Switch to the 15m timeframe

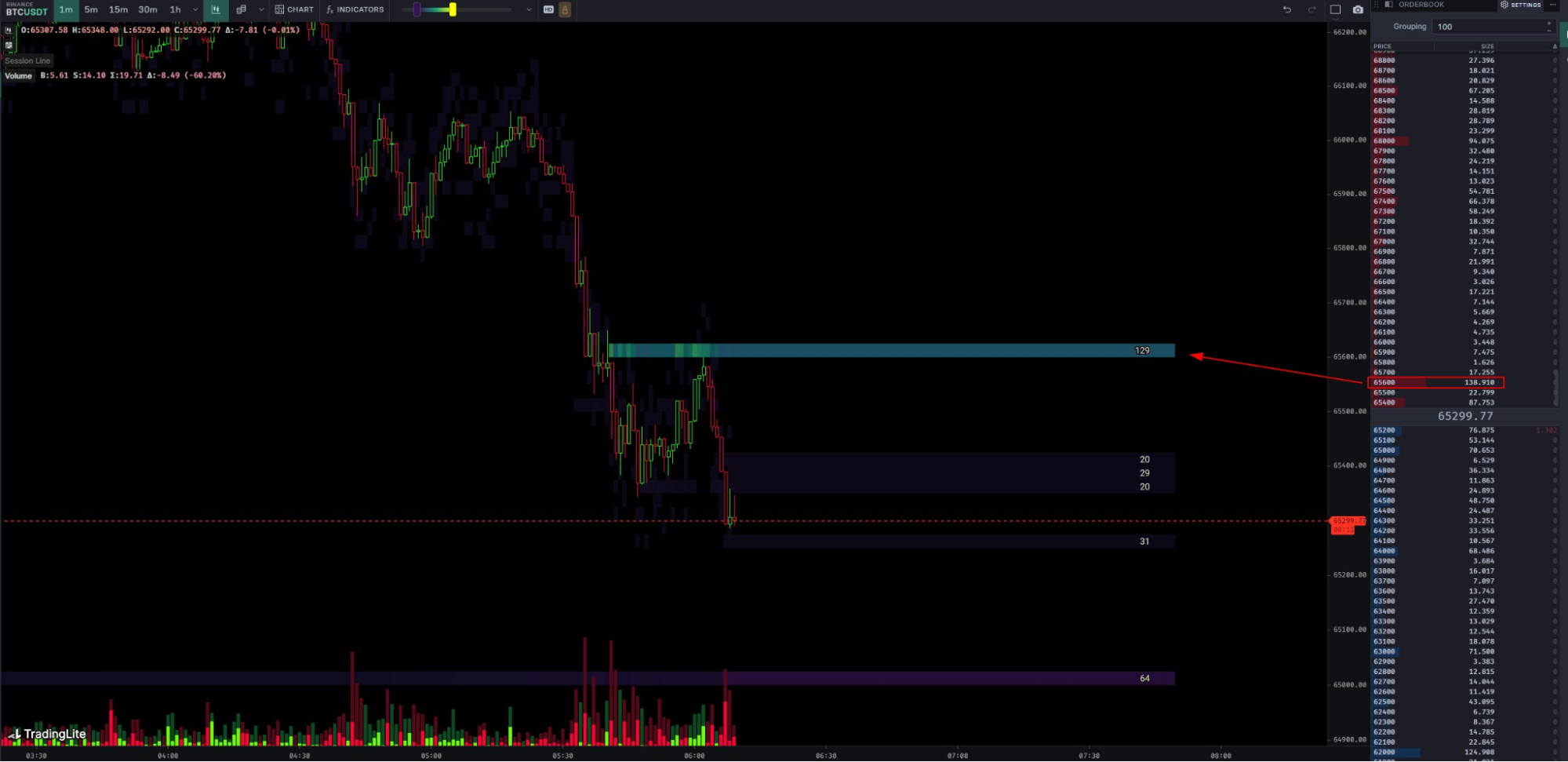pyautogui.click(x=118, y=9)
